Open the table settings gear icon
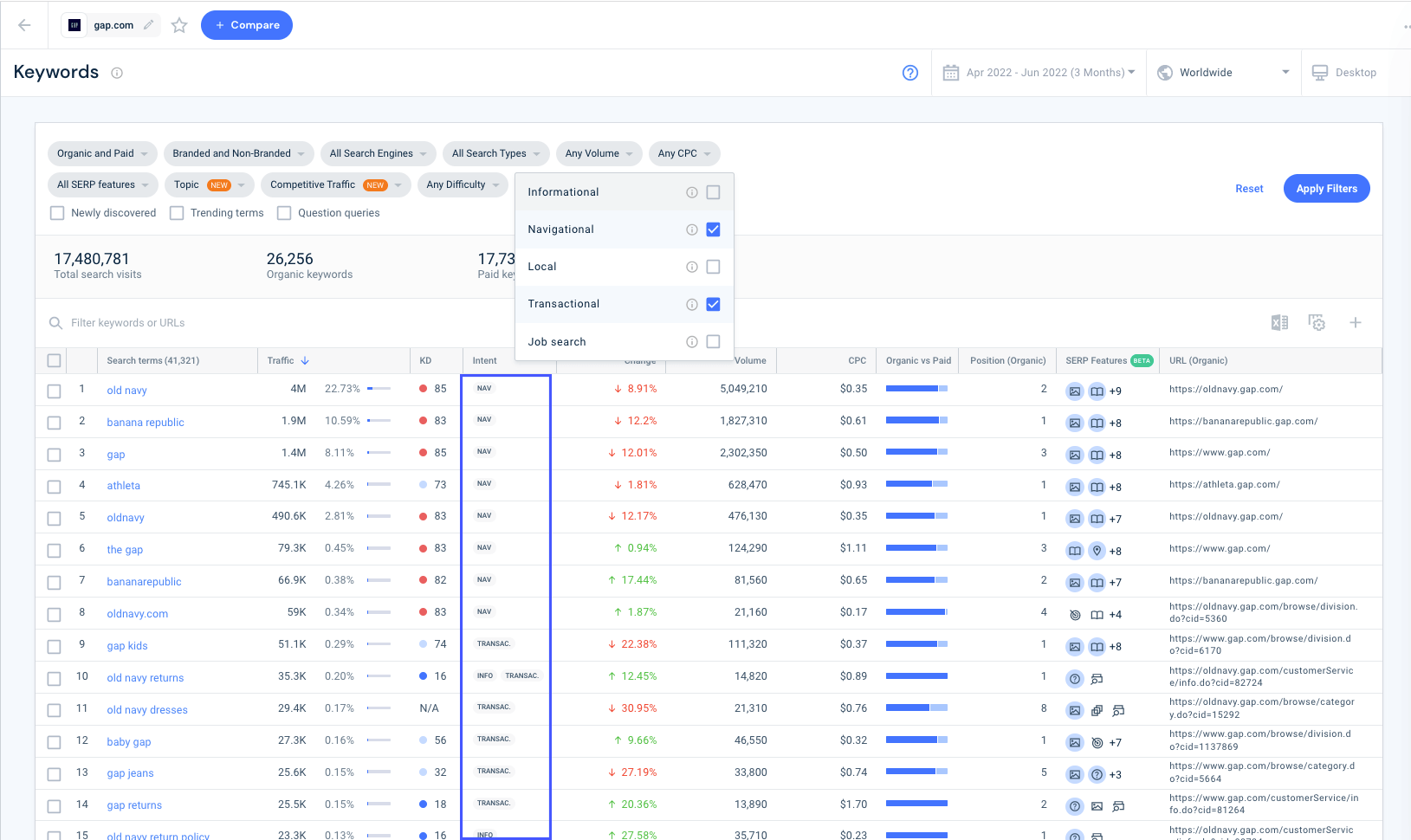This screenshot has width=1411, height=840. [1317, 322]
